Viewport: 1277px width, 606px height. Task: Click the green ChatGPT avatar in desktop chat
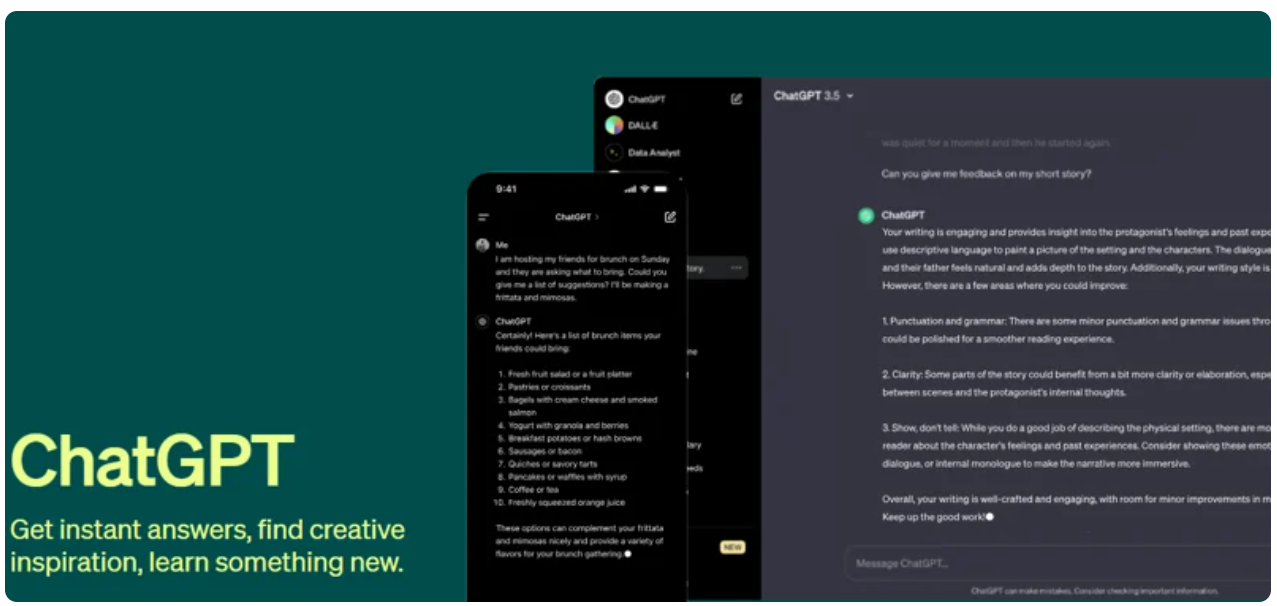point(866,215)
